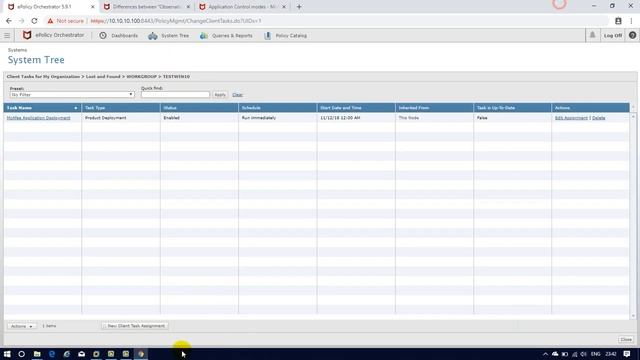Sort by Task is Up-To-Date header
This screenshot has height=360, width=640.
pos(512,108)
